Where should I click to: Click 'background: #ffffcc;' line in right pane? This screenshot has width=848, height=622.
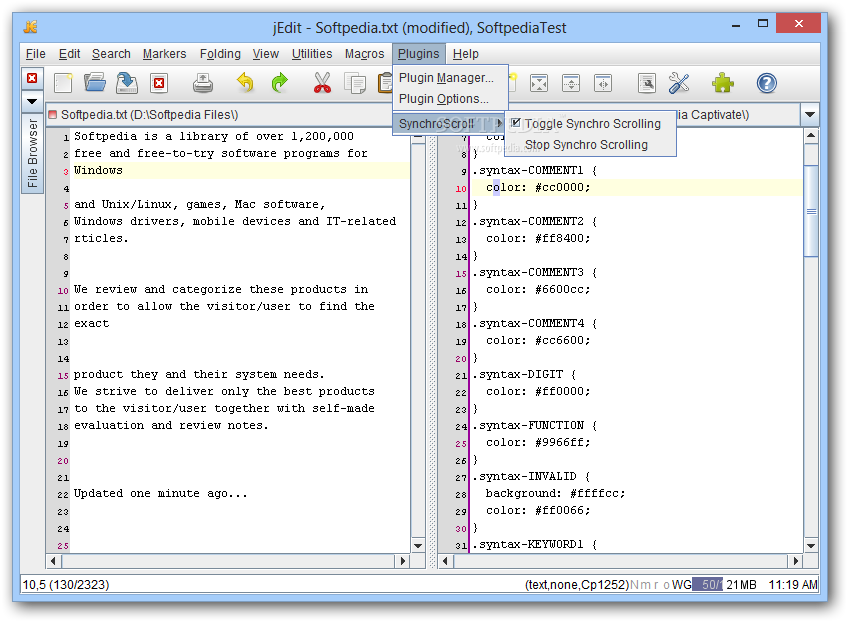[555, 493]
